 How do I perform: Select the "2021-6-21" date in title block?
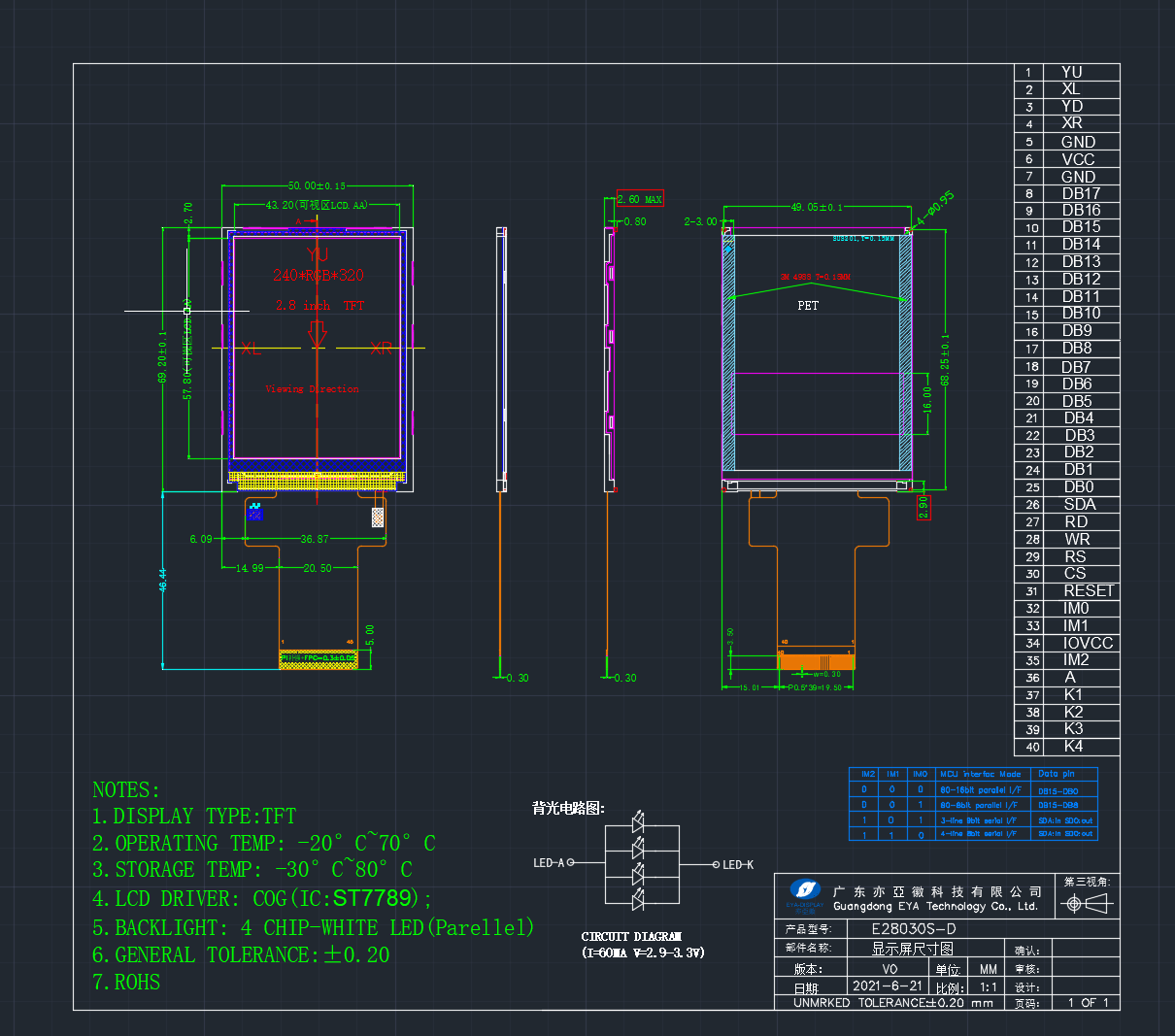pyautogui.click(x=888, y=985)
